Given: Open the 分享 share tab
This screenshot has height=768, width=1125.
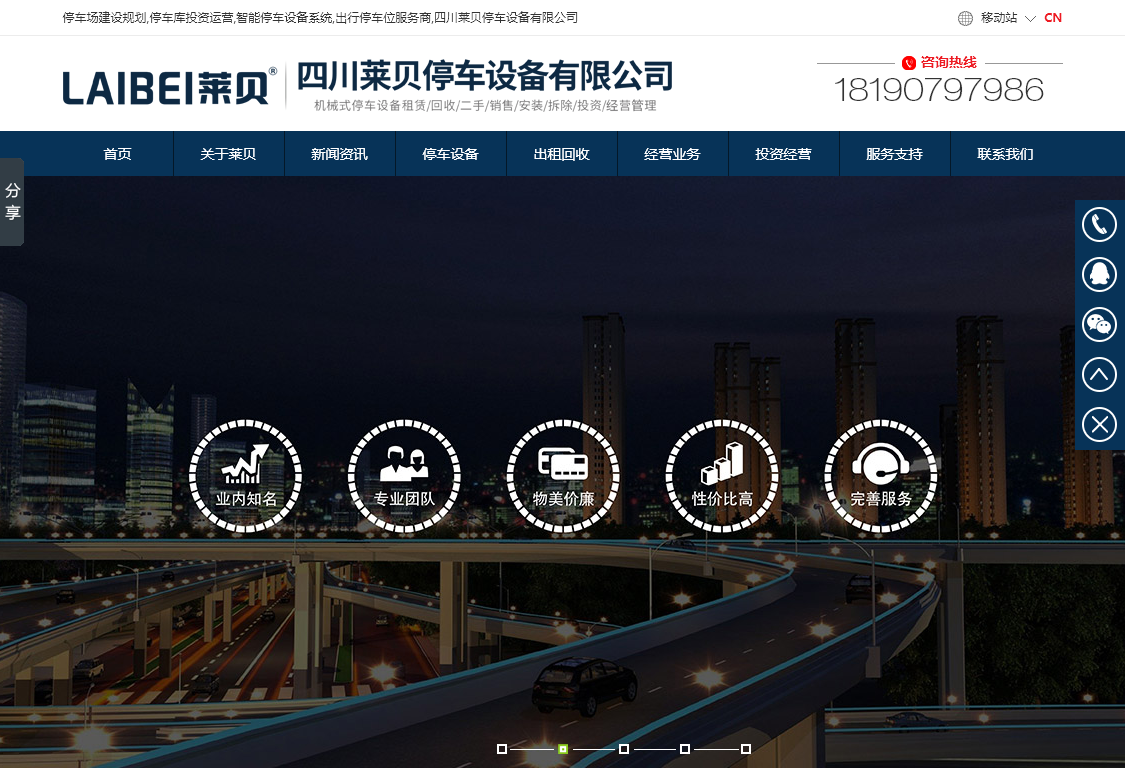Looking at the screenshot, I should [12, 202].
